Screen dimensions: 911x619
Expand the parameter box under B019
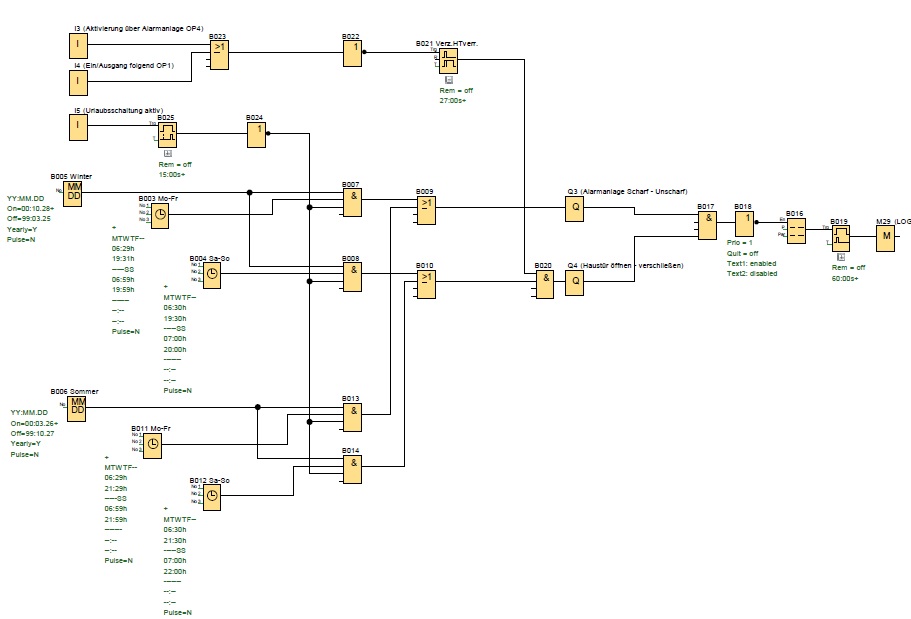click(841, 256)
